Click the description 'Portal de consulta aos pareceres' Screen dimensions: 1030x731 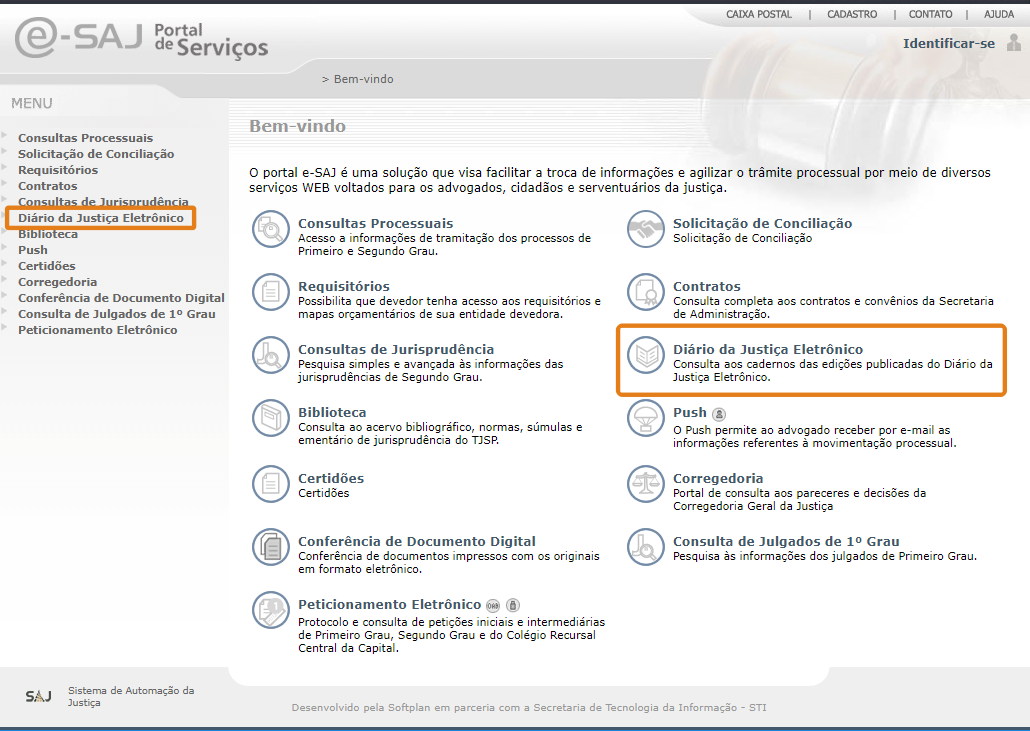[799, 500]
